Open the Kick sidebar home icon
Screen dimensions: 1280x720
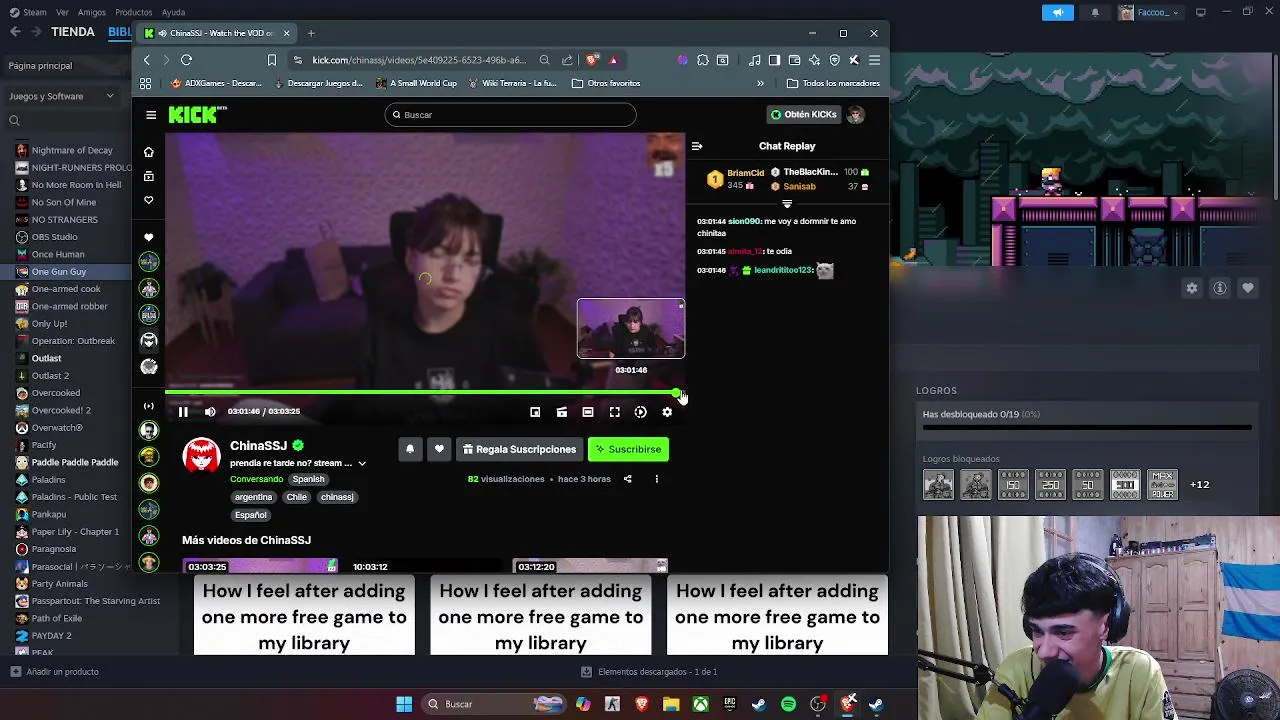coord(149,152)
